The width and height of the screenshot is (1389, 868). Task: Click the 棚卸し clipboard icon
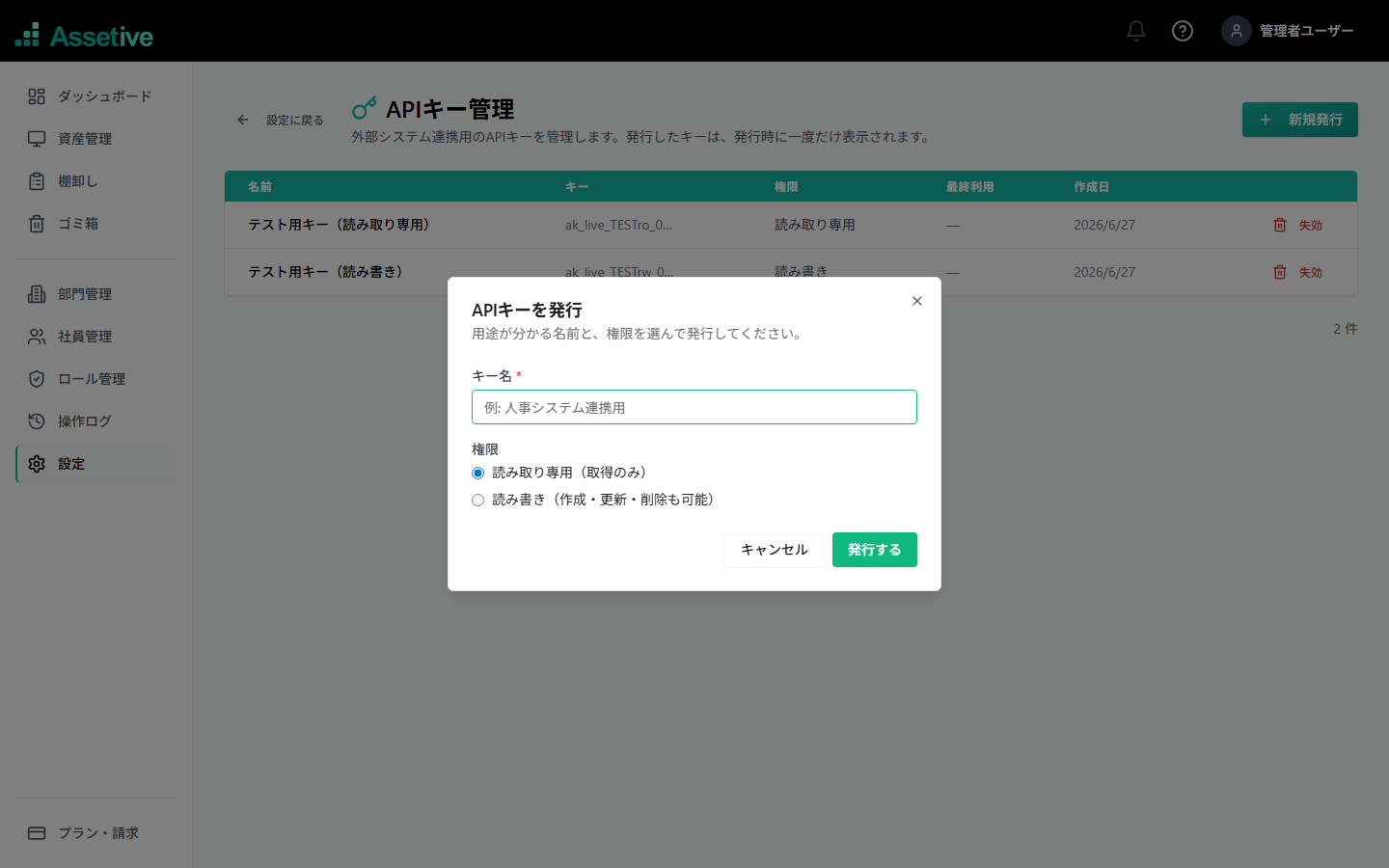pyautogui.click(x=37, y=181)
